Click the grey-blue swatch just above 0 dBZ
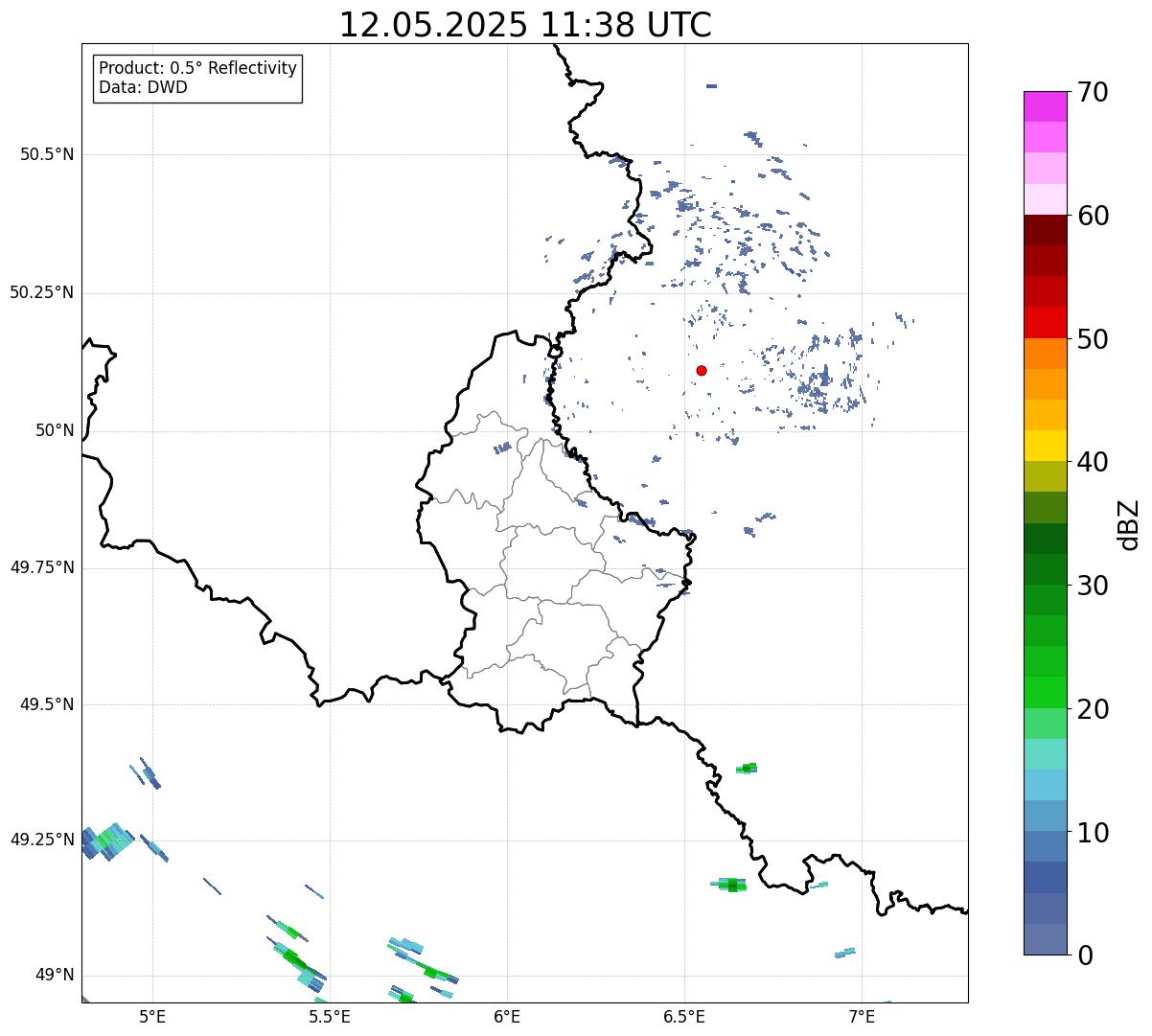The height and width of the screenshot is (1036, 1152). pyautogui.click(x=1046, y=939)
